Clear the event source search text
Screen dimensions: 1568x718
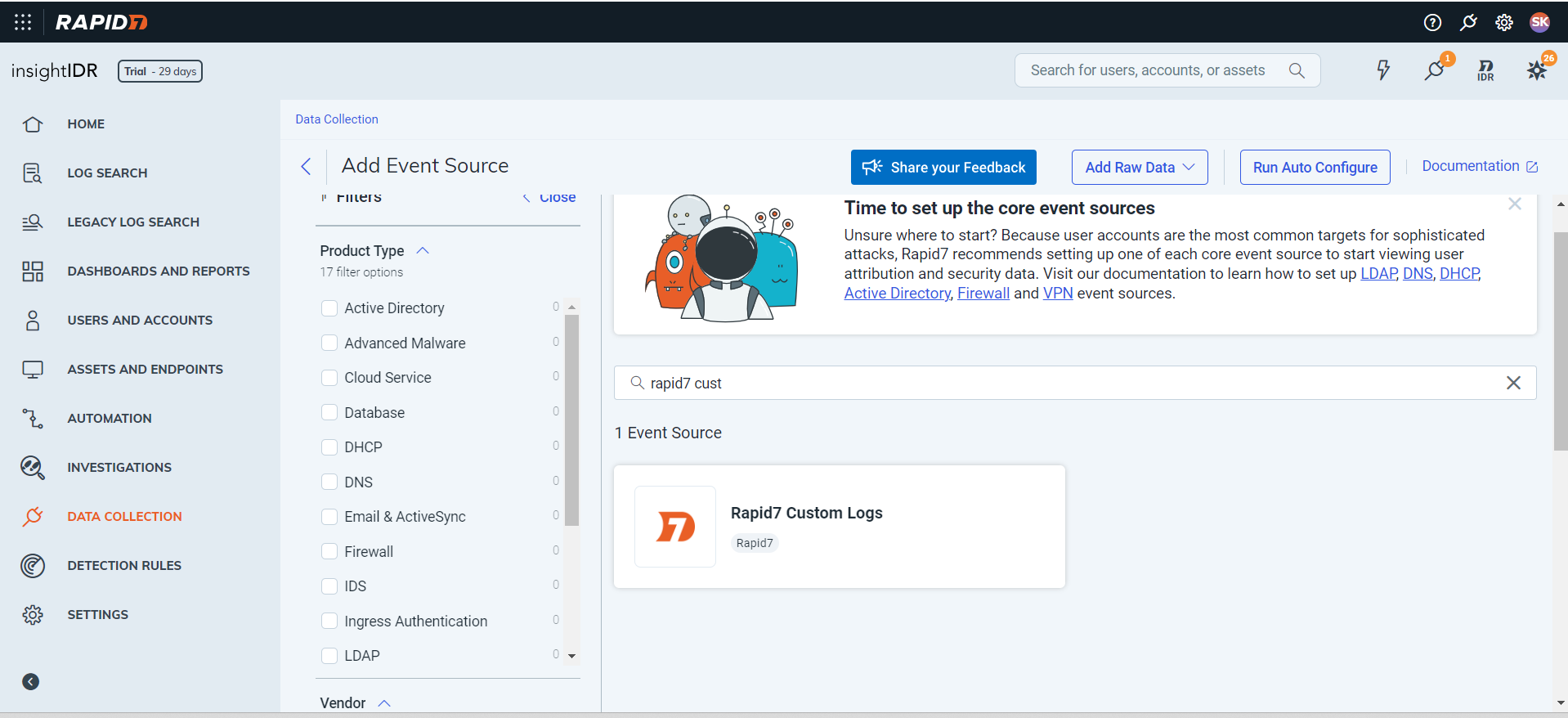[x=1513, y=383]
